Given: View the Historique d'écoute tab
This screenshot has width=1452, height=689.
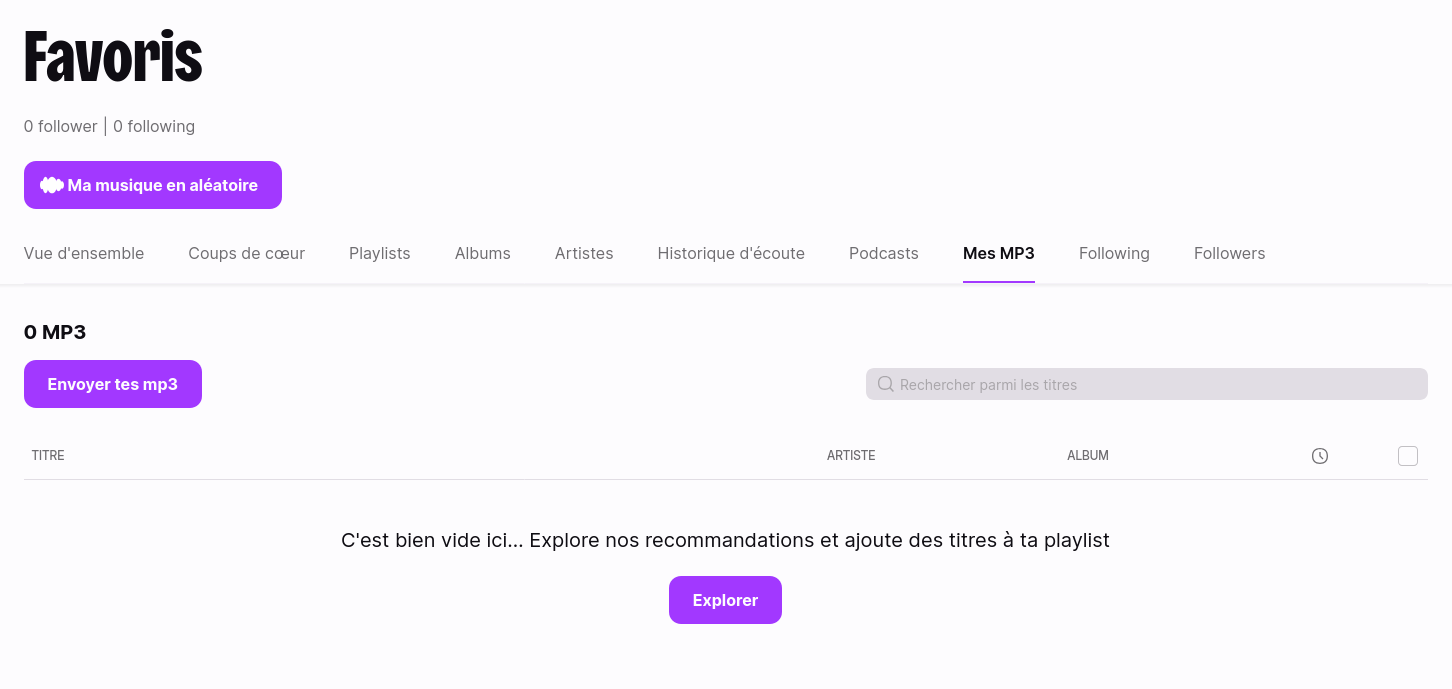Looking at the screenshot, I should [x=731, y=253].
